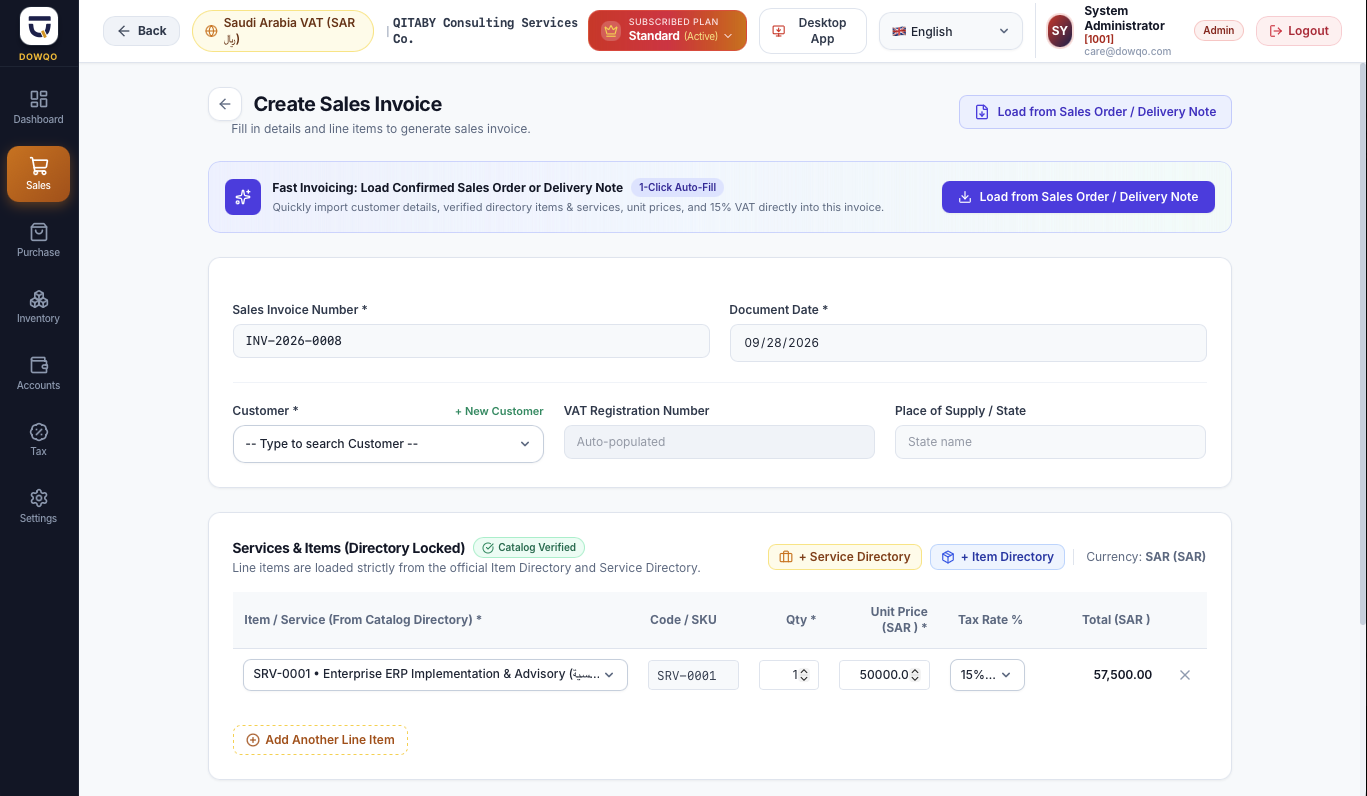Click the cube icon on Item Directory
1367x796 pixels.
click(948, 557)
